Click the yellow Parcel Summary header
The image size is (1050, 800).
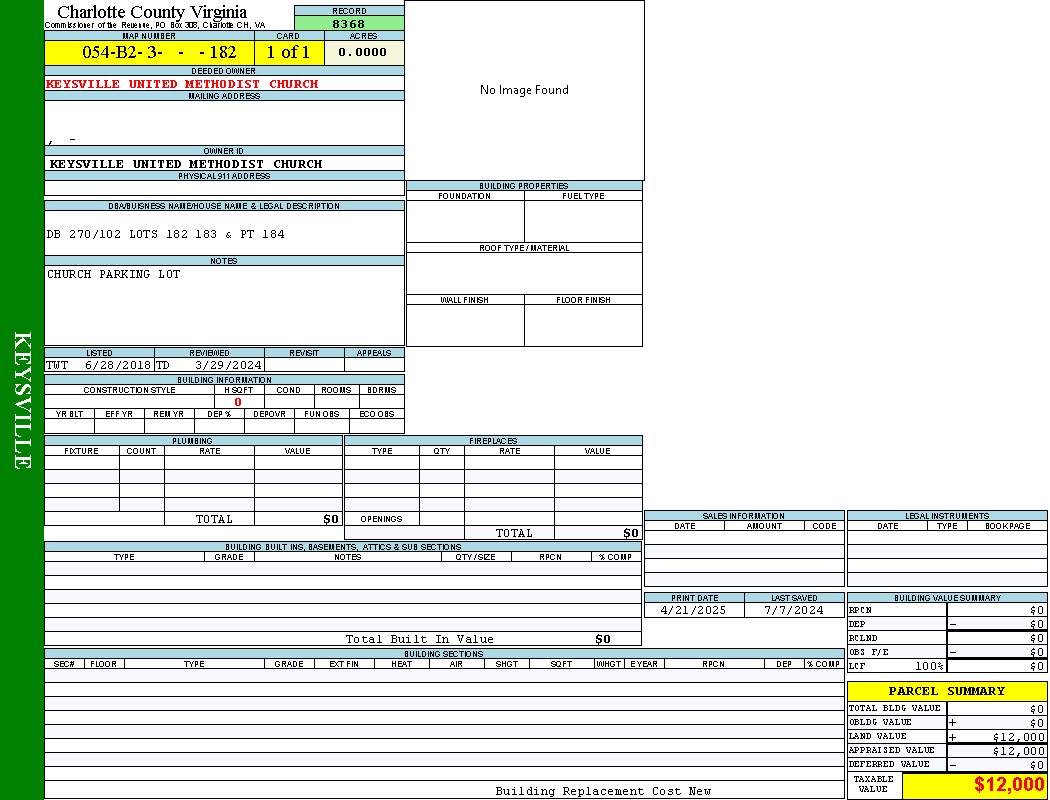946,691
